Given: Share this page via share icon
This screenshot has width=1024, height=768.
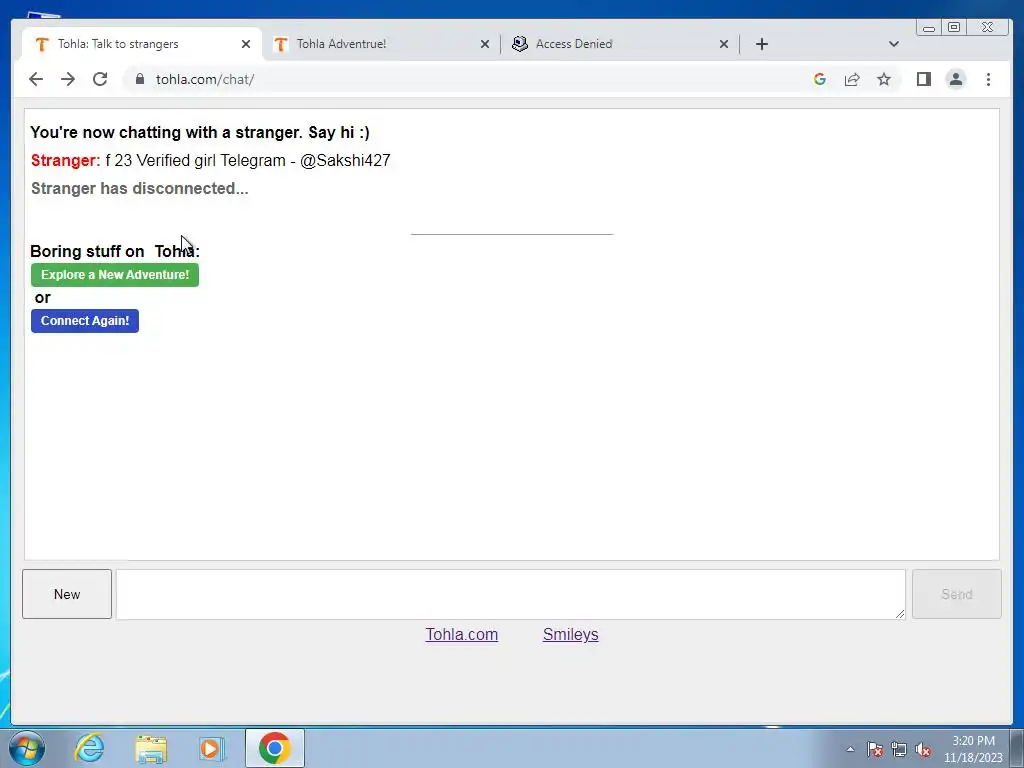Looking at the screenshot, I should tap(852, 79).
